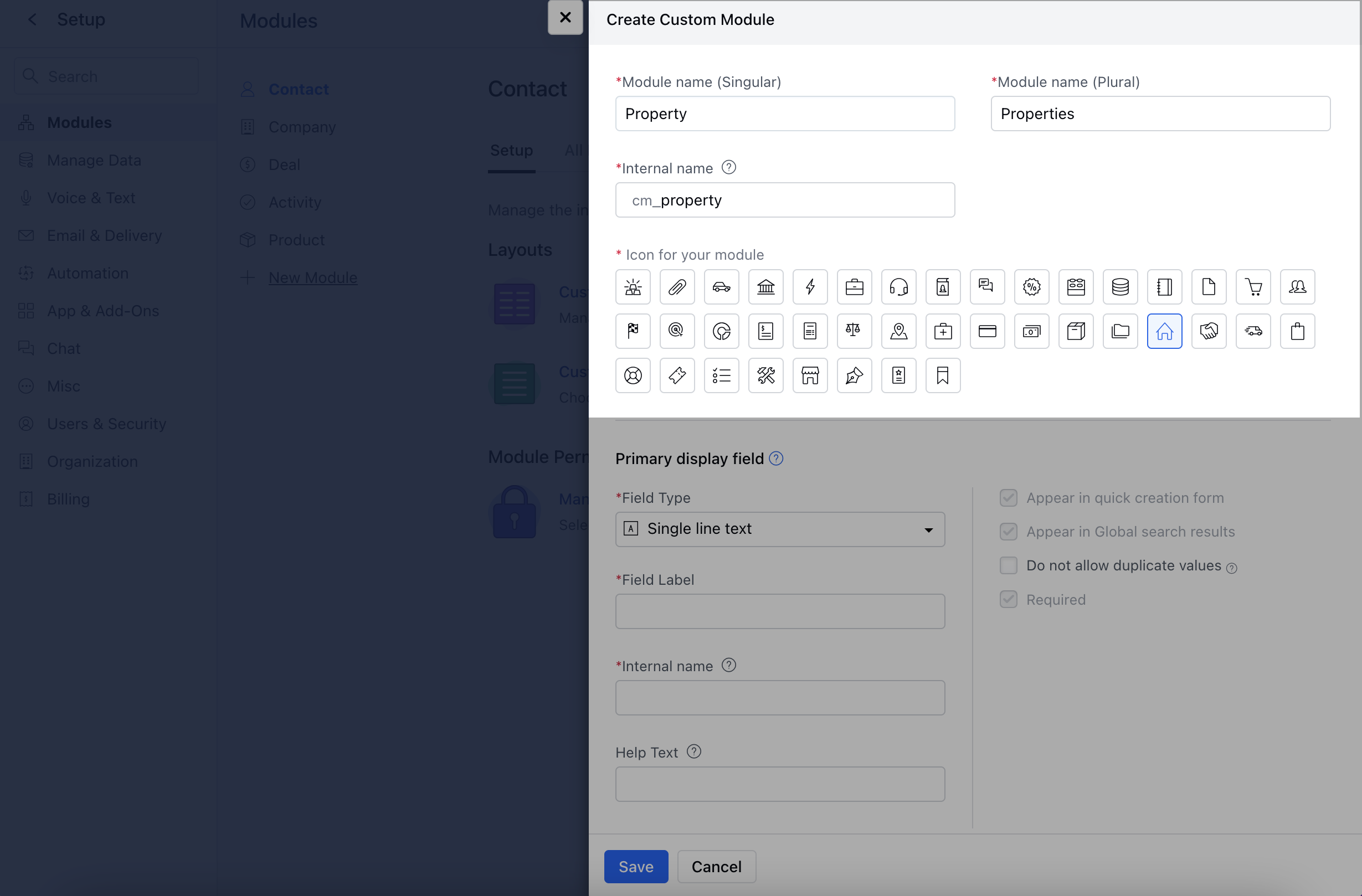Choose the house icon for the module
This screenshot has height=896, width=1362.
tap(1165, 331)
